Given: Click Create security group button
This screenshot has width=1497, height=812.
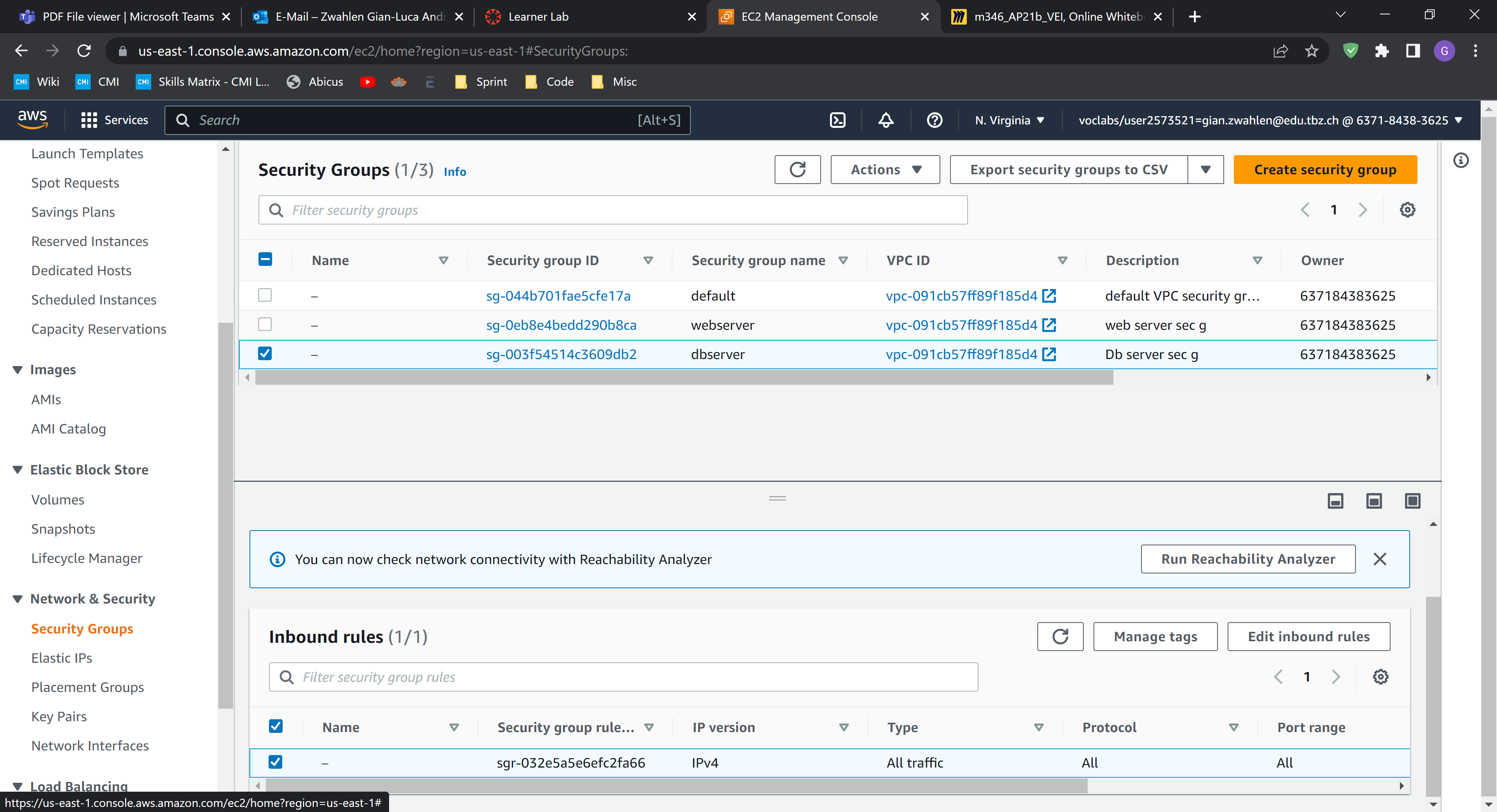Looking at the screenshot, I should (1325, 170).
